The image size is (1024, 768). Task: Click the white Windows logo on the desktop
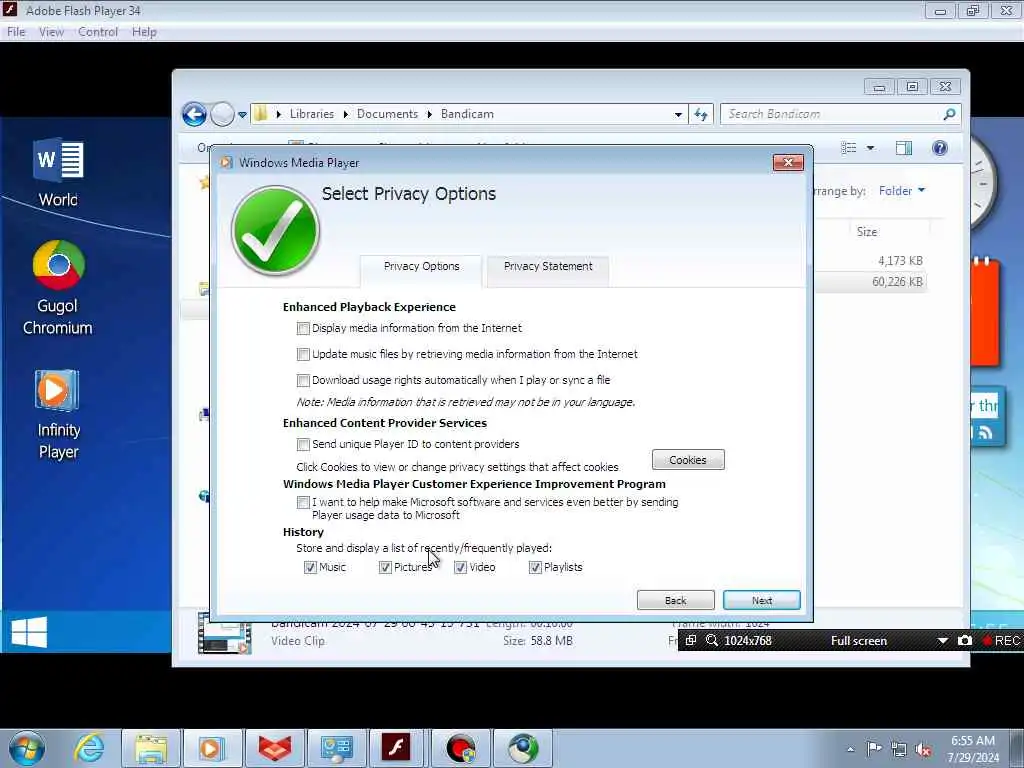tap(29, 632)
